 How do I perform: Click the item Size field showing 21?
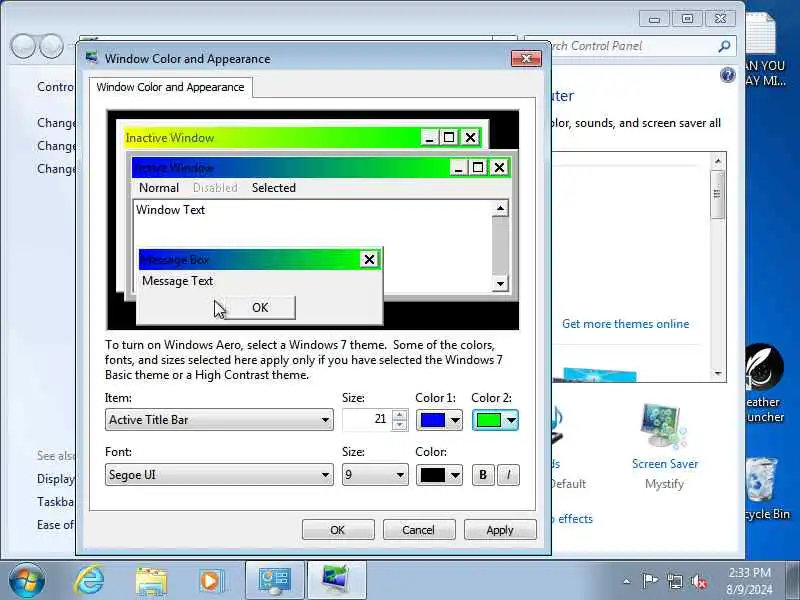[x=367, y=419]
